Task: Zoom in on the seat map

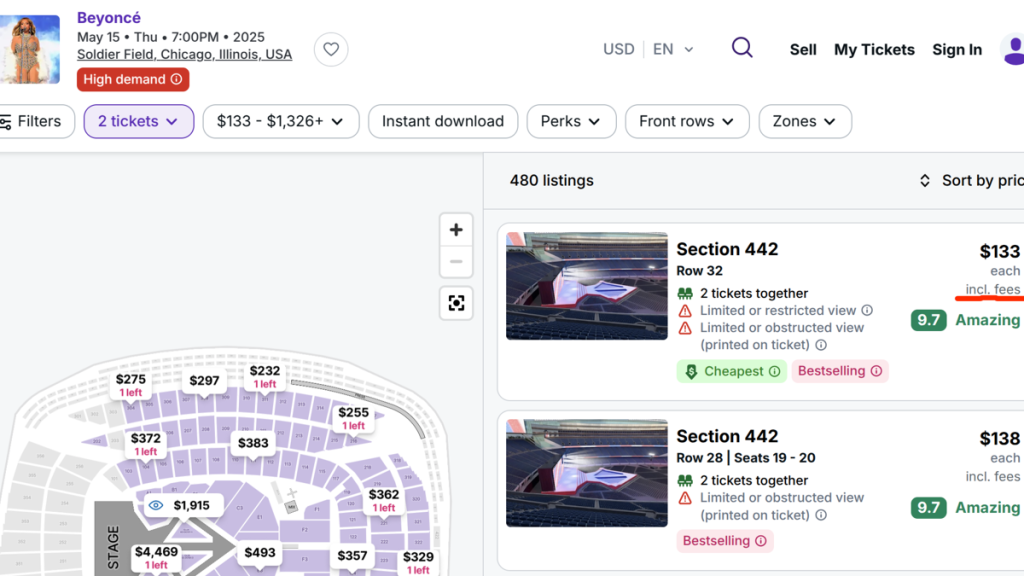Action: click(x=456, y=230)
